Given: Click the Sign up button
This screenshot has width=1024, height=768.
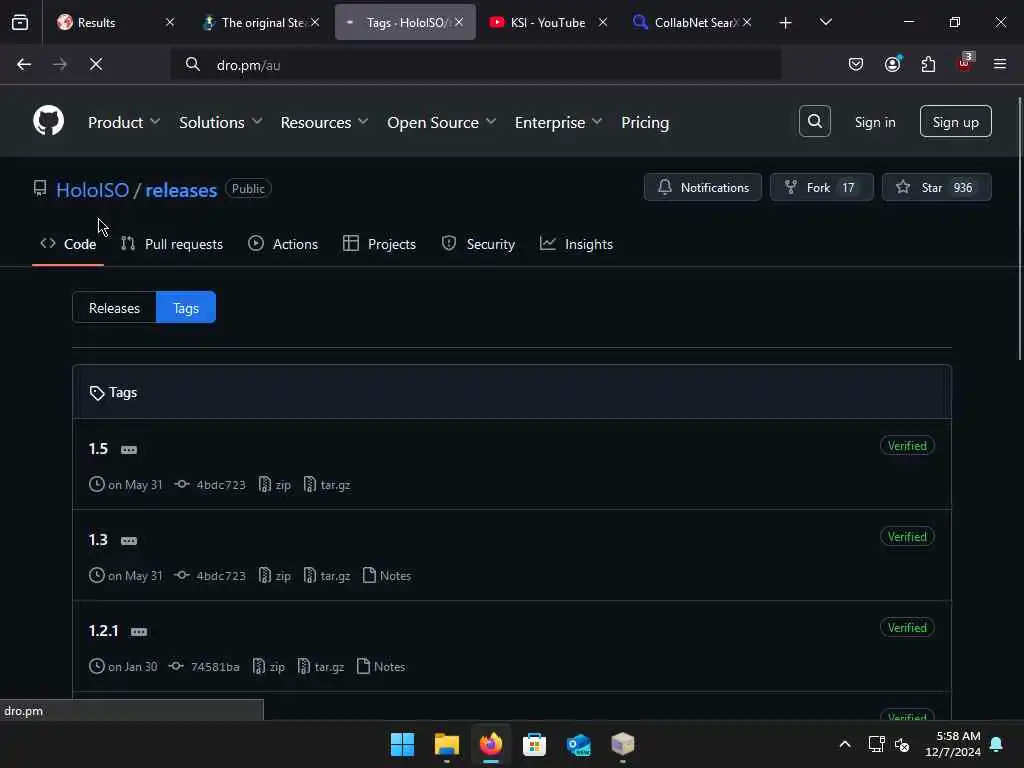Looking at the screenshot, I should [955, 121].
